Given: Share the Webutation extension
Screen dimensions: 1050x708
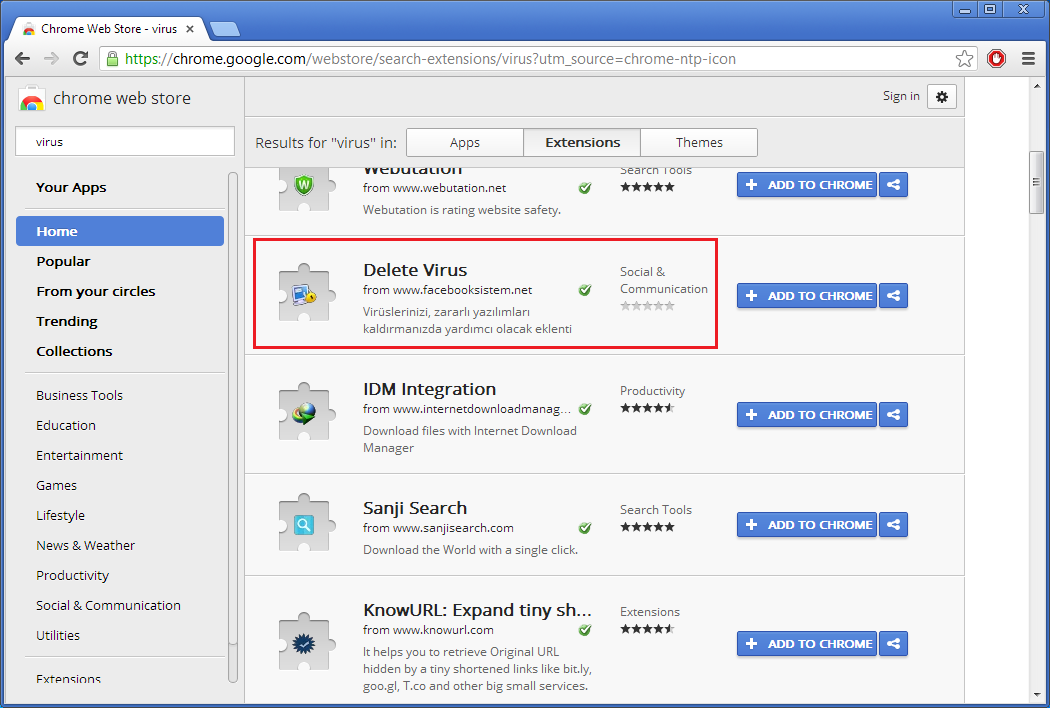Looking at the screenshot, I should coord(893,185).
